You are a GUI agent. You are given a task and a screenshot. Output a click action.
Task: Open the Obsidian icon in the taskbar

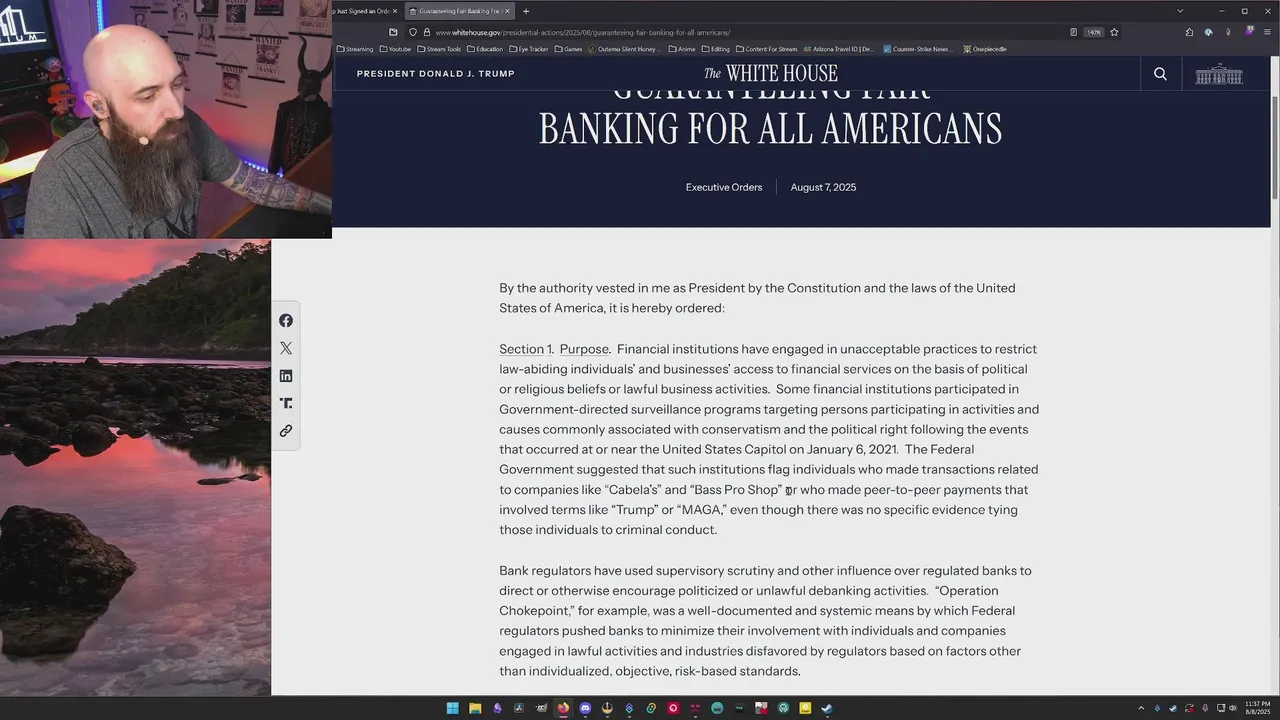497,708
